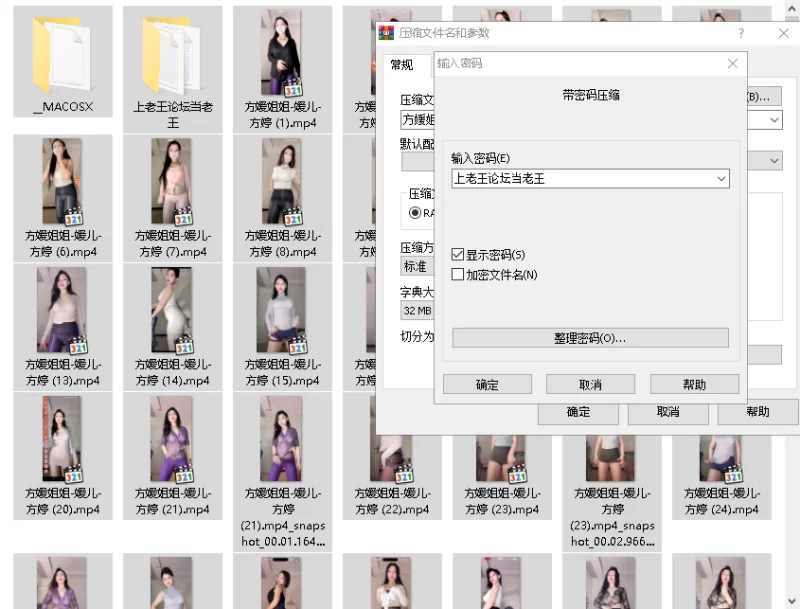Select the RAR format radio button
Image resolution: width=800 pixels, height=609 pixels.
click(x=415, y=213)
